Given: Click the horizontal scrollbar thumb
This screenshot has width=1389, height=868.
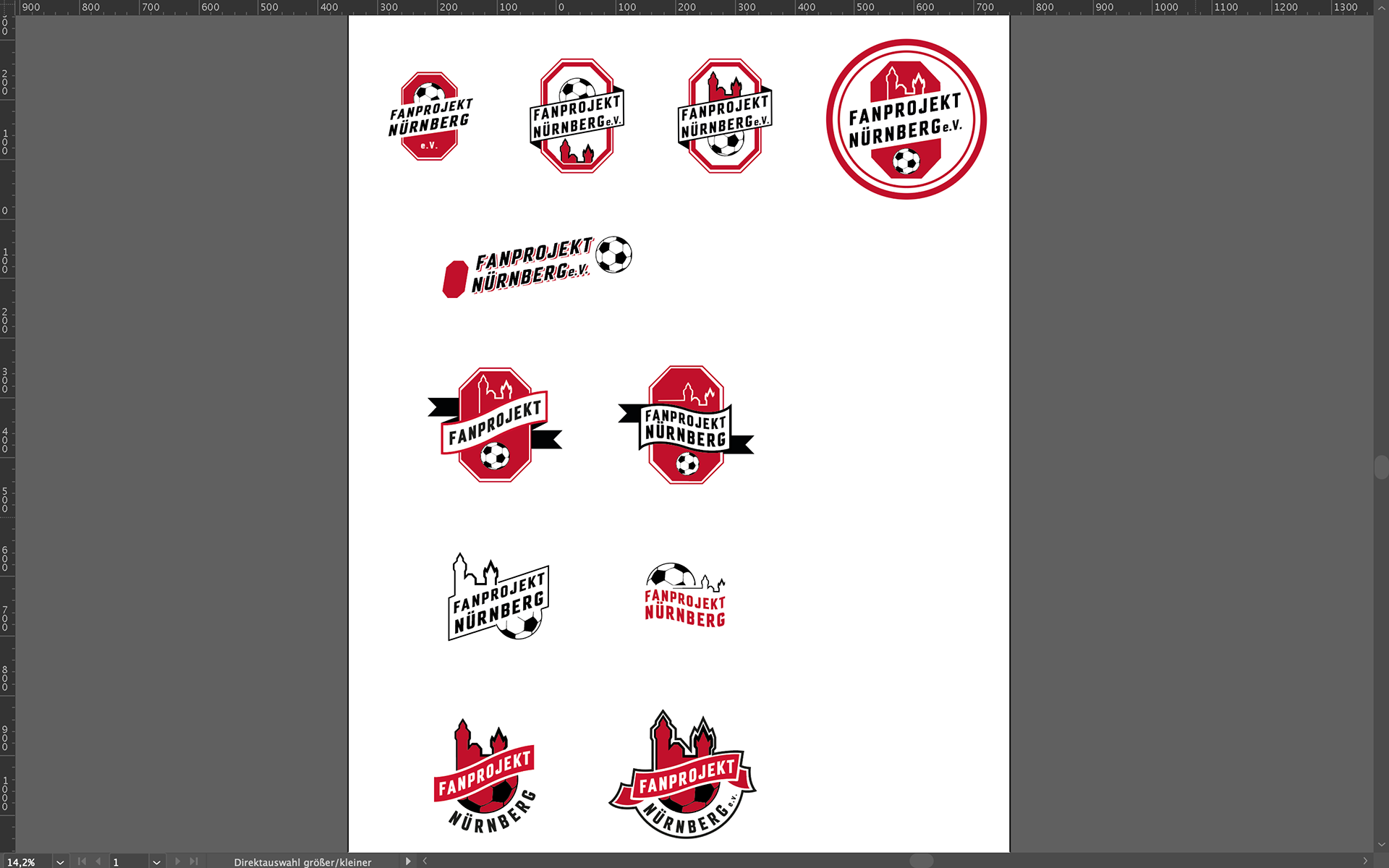Looking at the screenshot, I should (x=921, y=861).
